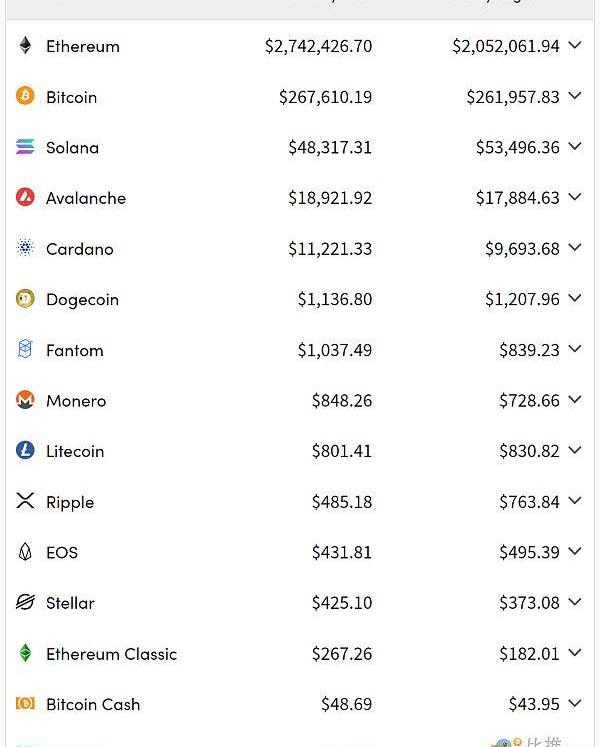Click the Dogecoin coin icon
The height and width of the screenshot is (747, 600).
(25, 299)
